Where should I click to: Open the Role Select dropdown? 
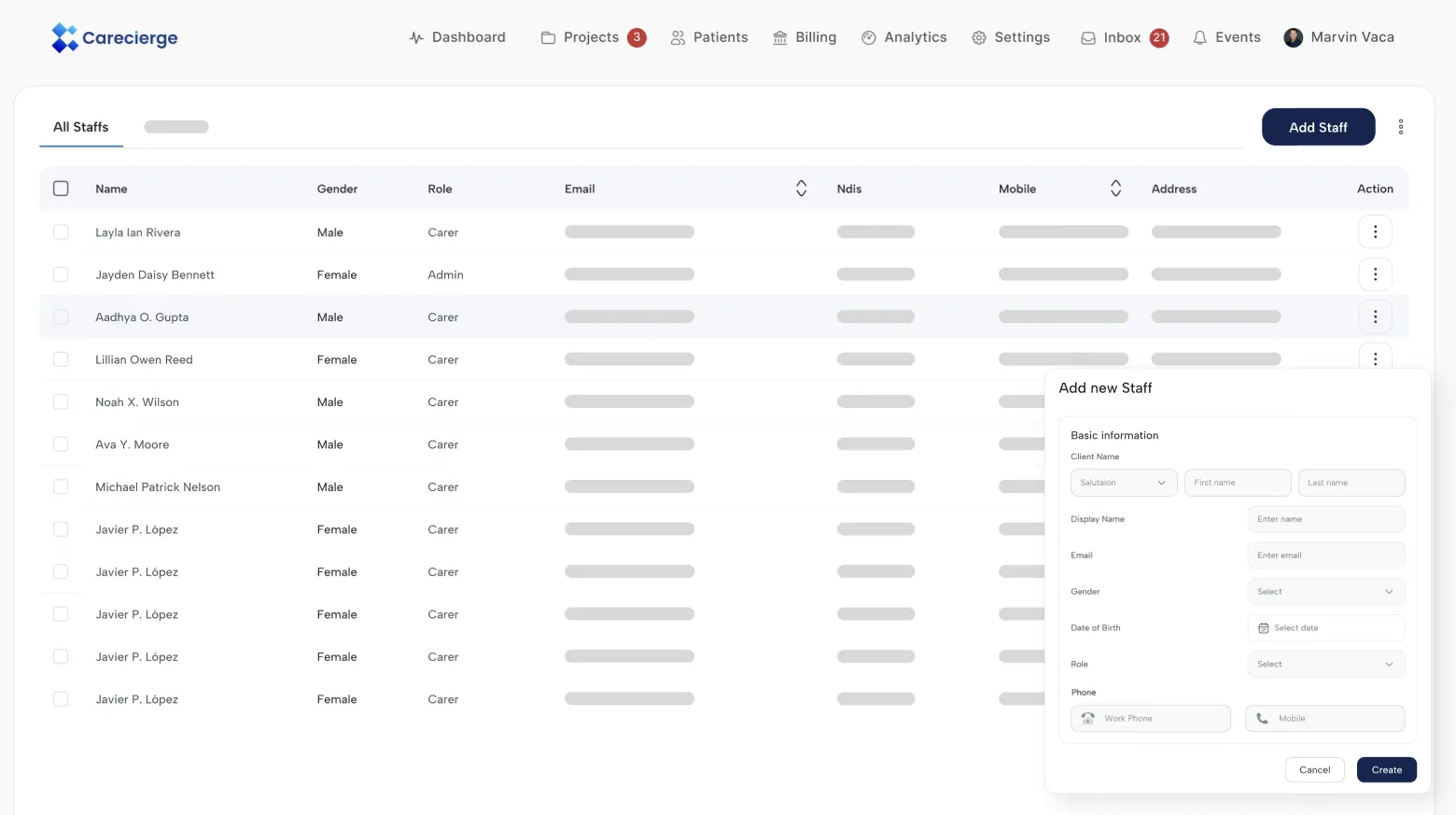(1325, 665)
